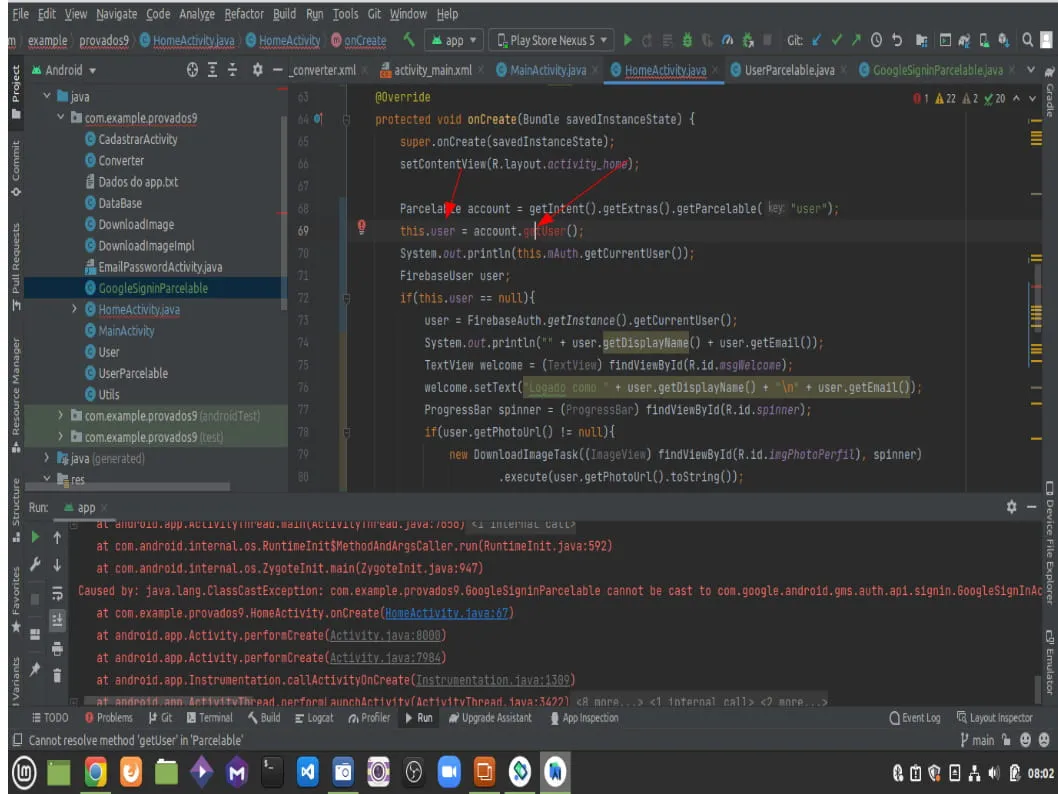This screenshot has width=1058, height=794.
Task: Open the Refactor menu
Action: point(244,14)
